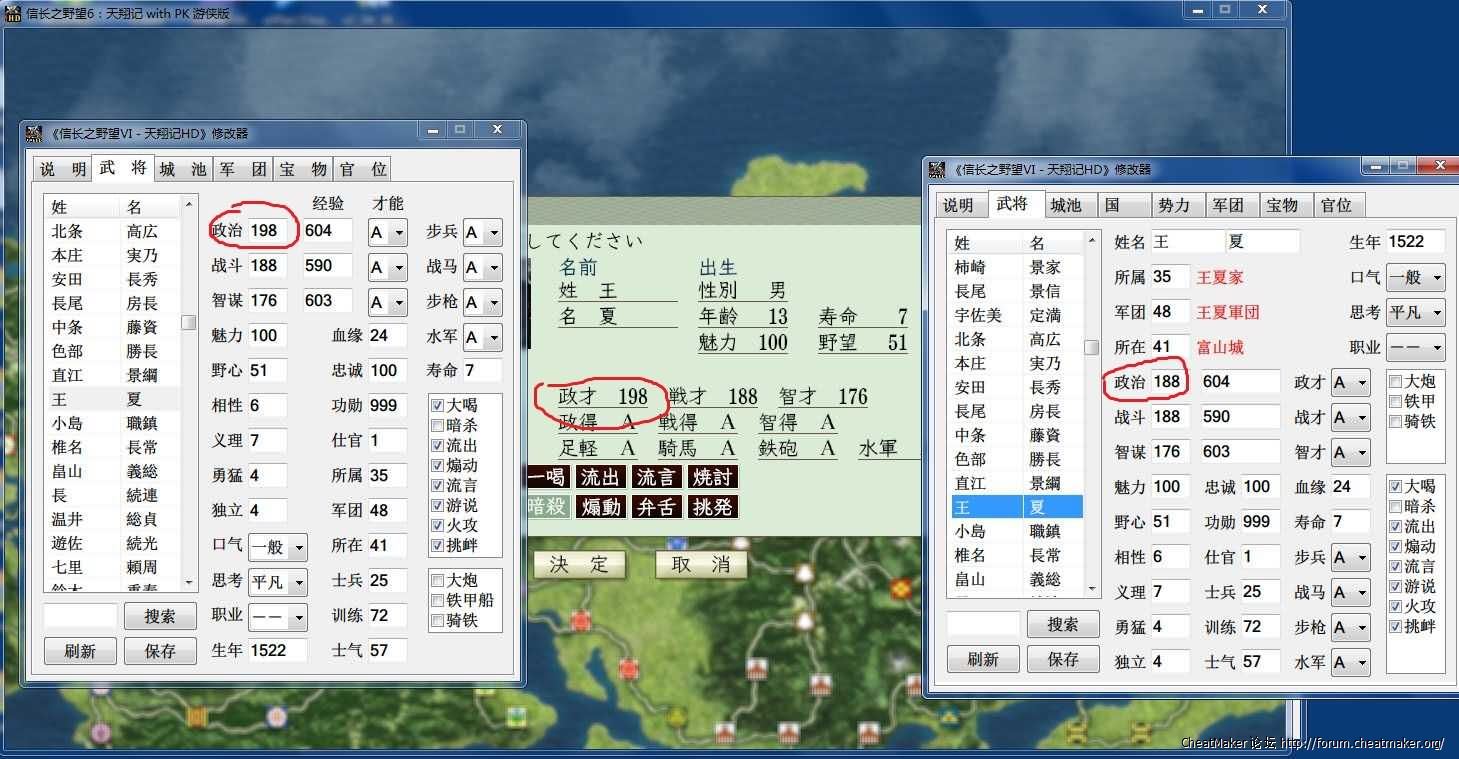Click the 政治 value field in the left trainer
This screenshot has width=1459, height=759.
(x=271, y=231)
